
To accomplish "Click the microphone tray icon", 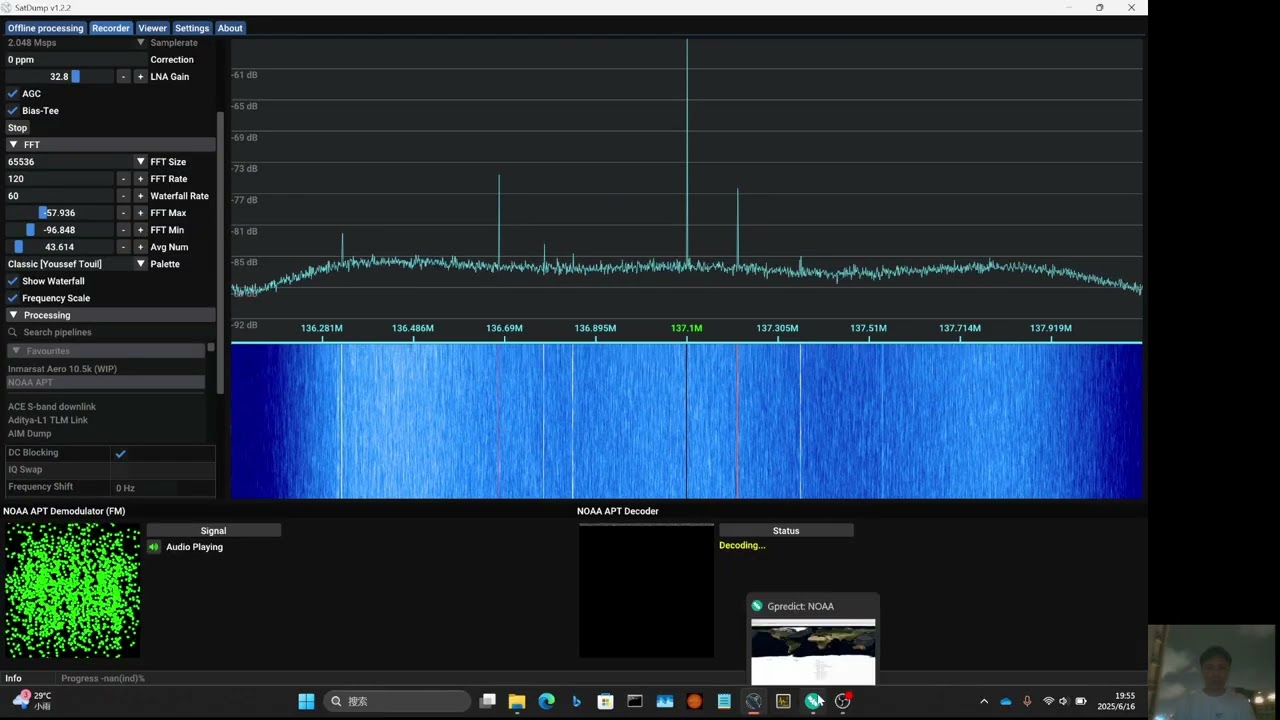I will (x=1027, y=701).
